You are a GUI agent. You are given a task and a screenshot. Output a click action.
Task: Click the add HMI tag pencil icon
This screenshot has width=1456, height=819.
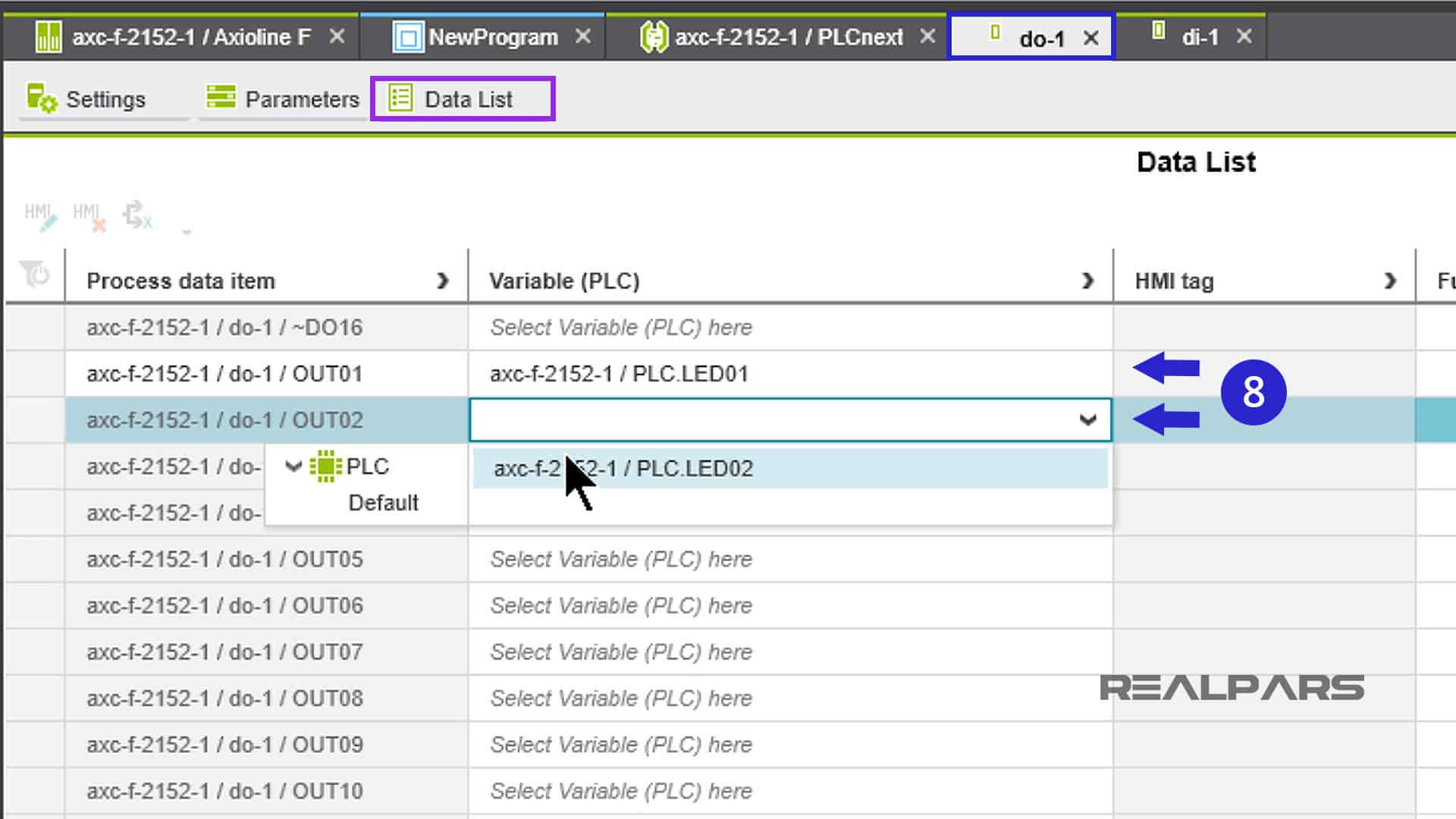click(40, 216)
